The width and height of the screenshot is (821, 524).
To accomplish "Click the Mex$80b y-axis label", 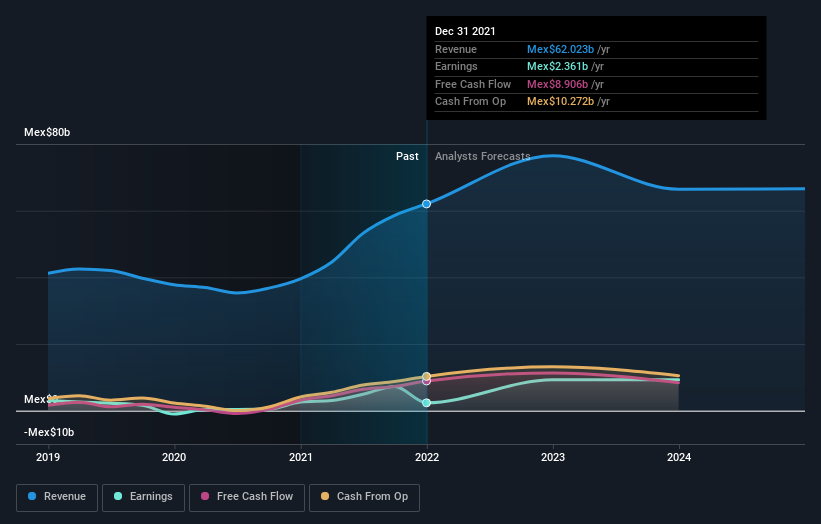I will [x=47, y=132].
